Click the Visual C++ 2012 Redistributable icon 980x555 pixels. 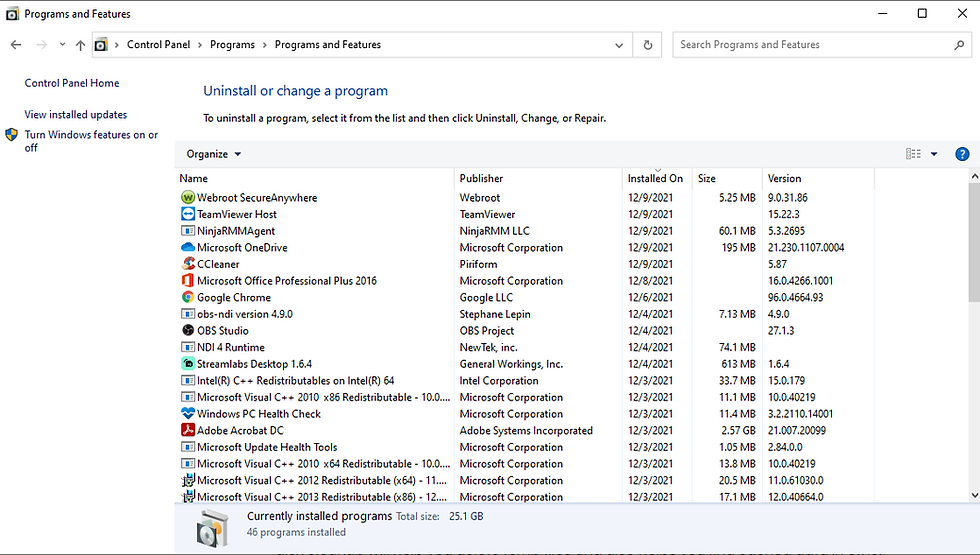[x=188, y=481]
